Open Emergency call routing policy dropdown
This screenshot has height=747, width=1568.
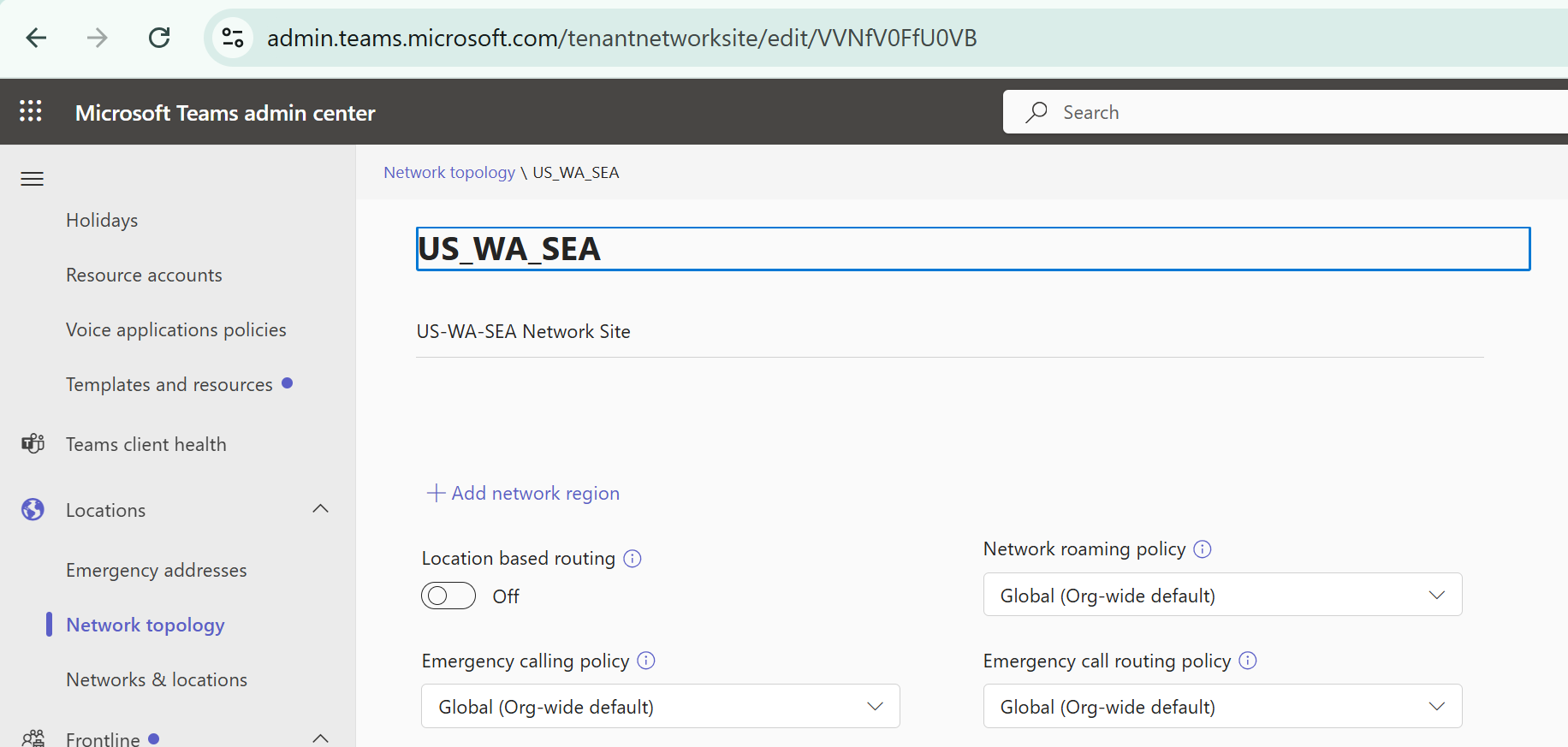coord(1222,706)
